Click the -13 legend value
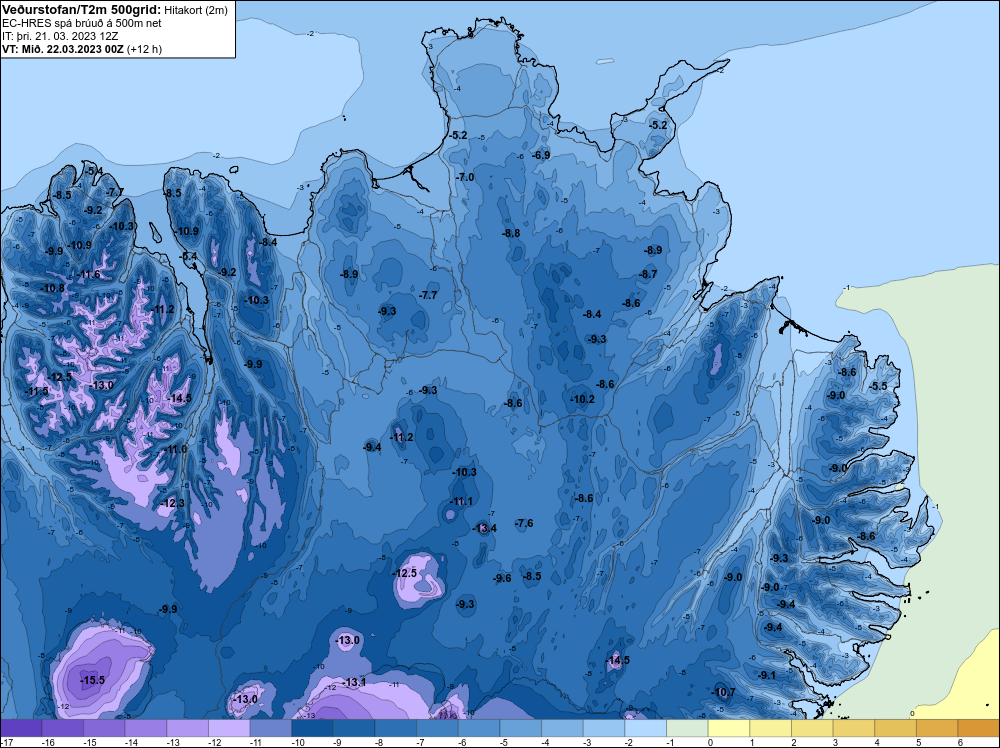1000x748 pixels. coord(172,742)
